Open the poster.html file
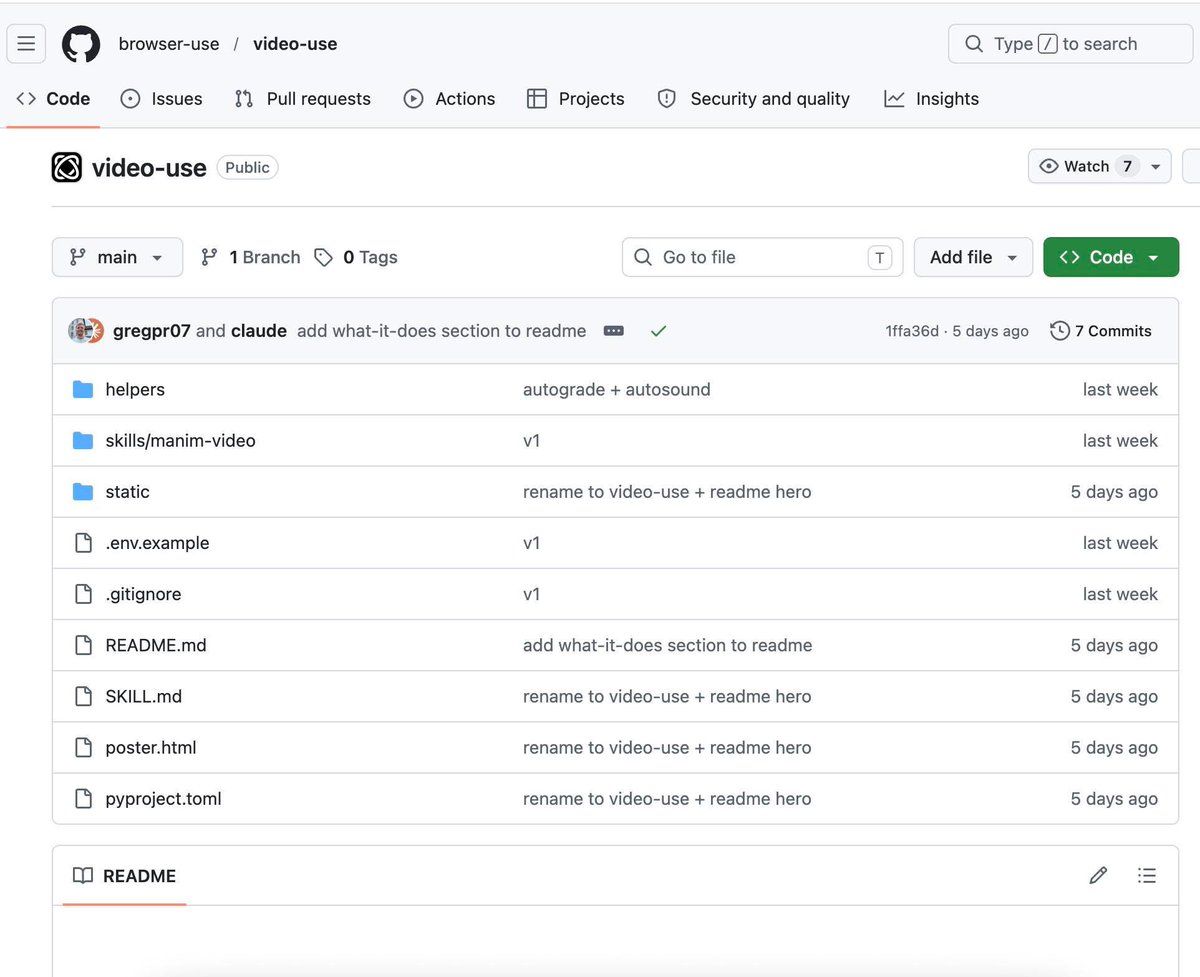This screenshot has width=1200, height=977. pos(151,748)
